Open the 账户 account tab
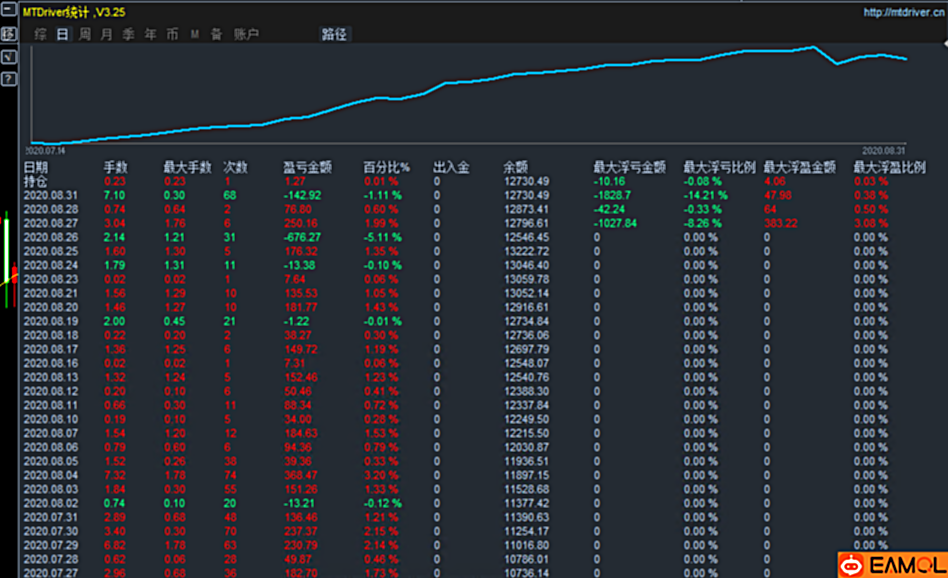This screenshot has width=948, height=578. tap(246, 35)
